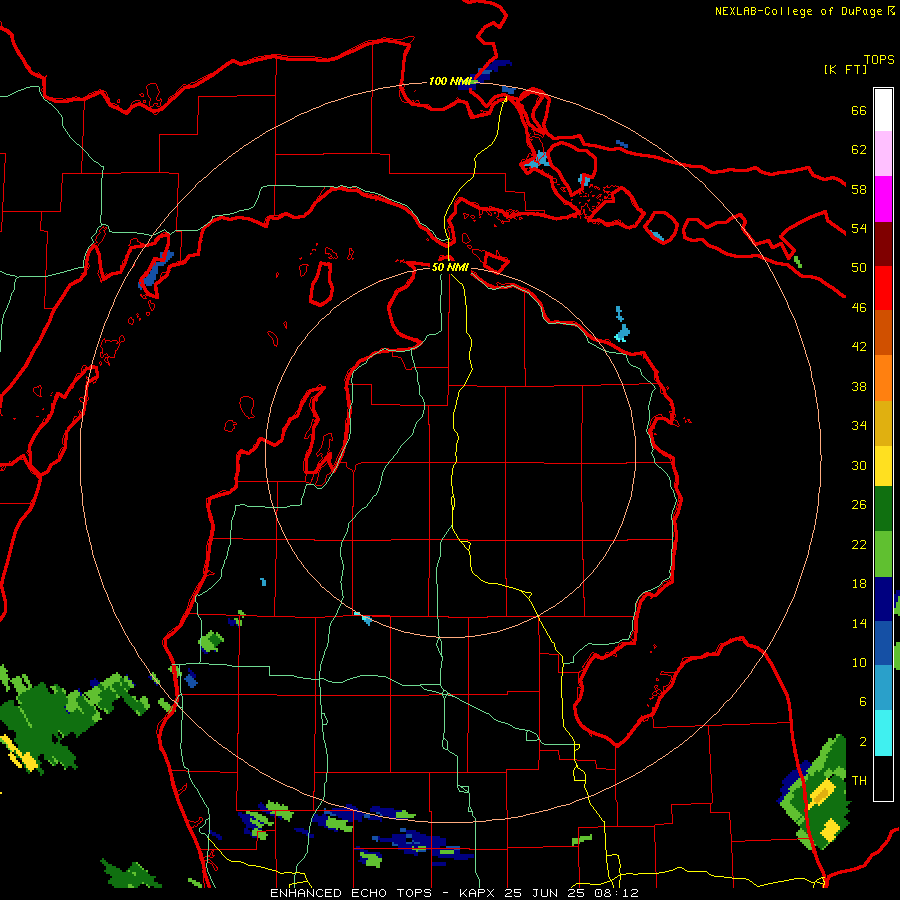Click the legend value "66"

(x=859, y=110)
